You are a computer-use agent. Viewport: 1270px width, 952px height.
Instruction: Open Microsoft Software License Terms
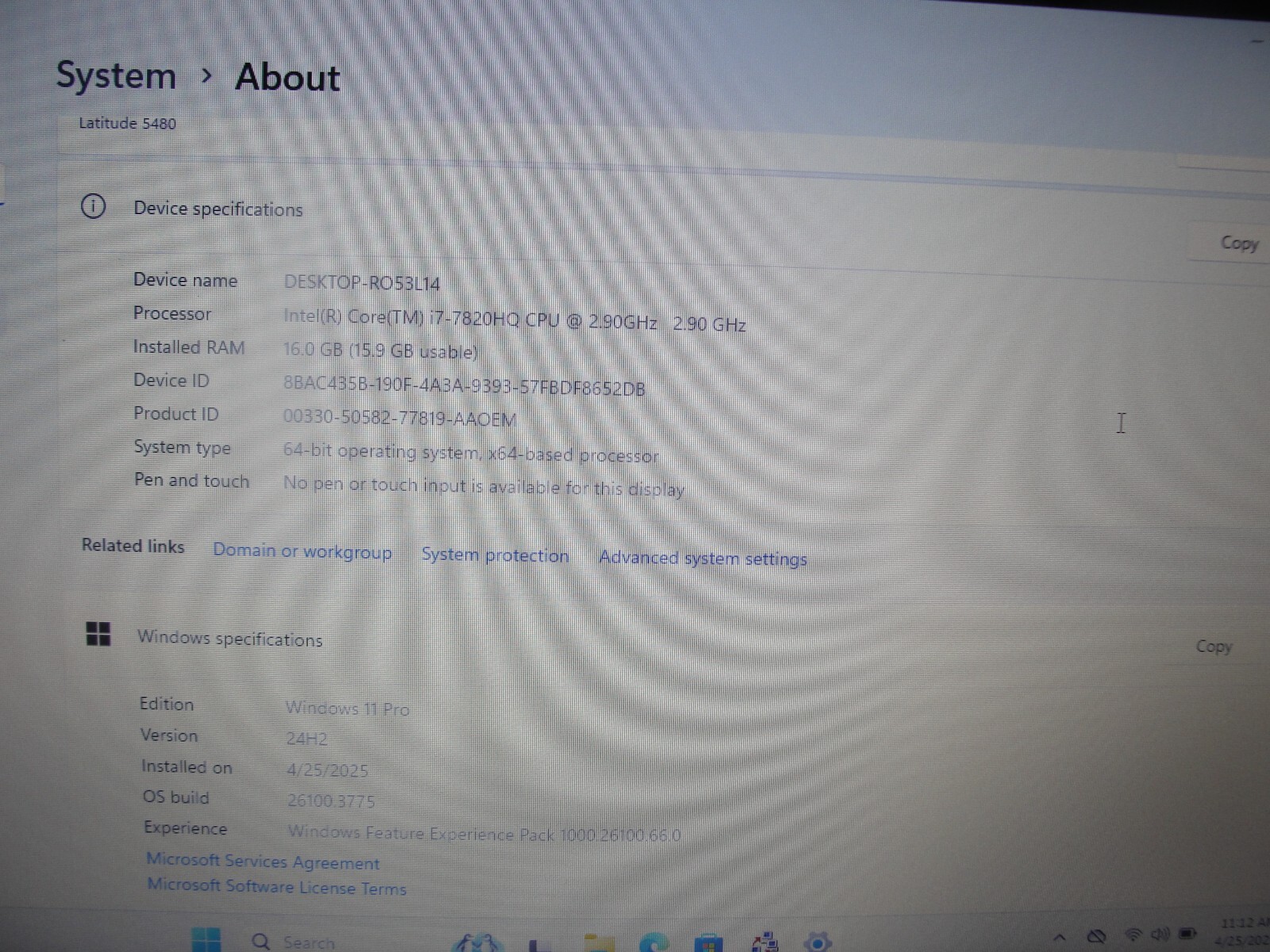coord(276,886)
